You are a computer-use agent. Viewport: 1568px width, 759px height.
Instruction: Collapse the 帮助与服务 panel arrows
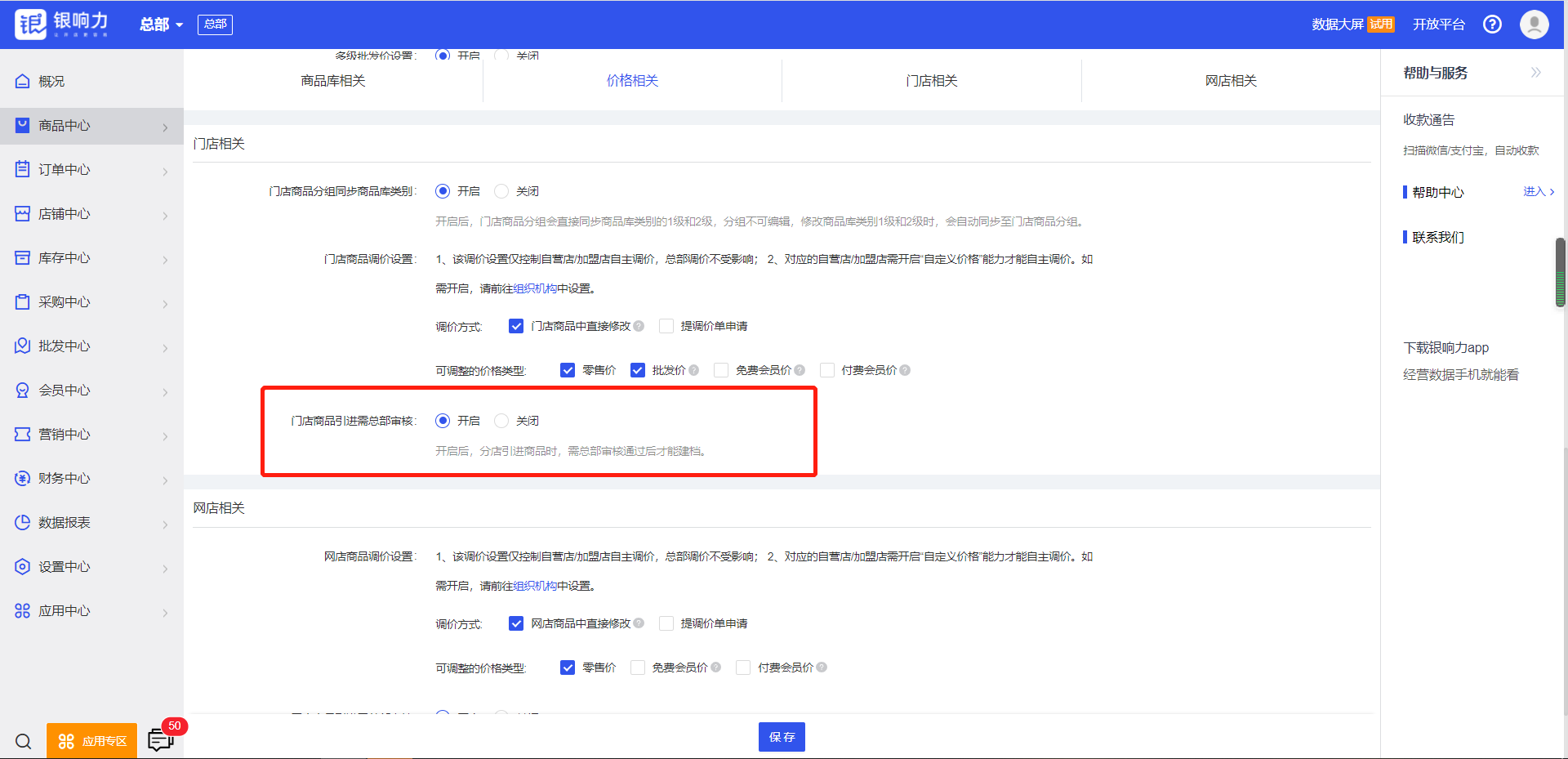(x=1535, y=73)
